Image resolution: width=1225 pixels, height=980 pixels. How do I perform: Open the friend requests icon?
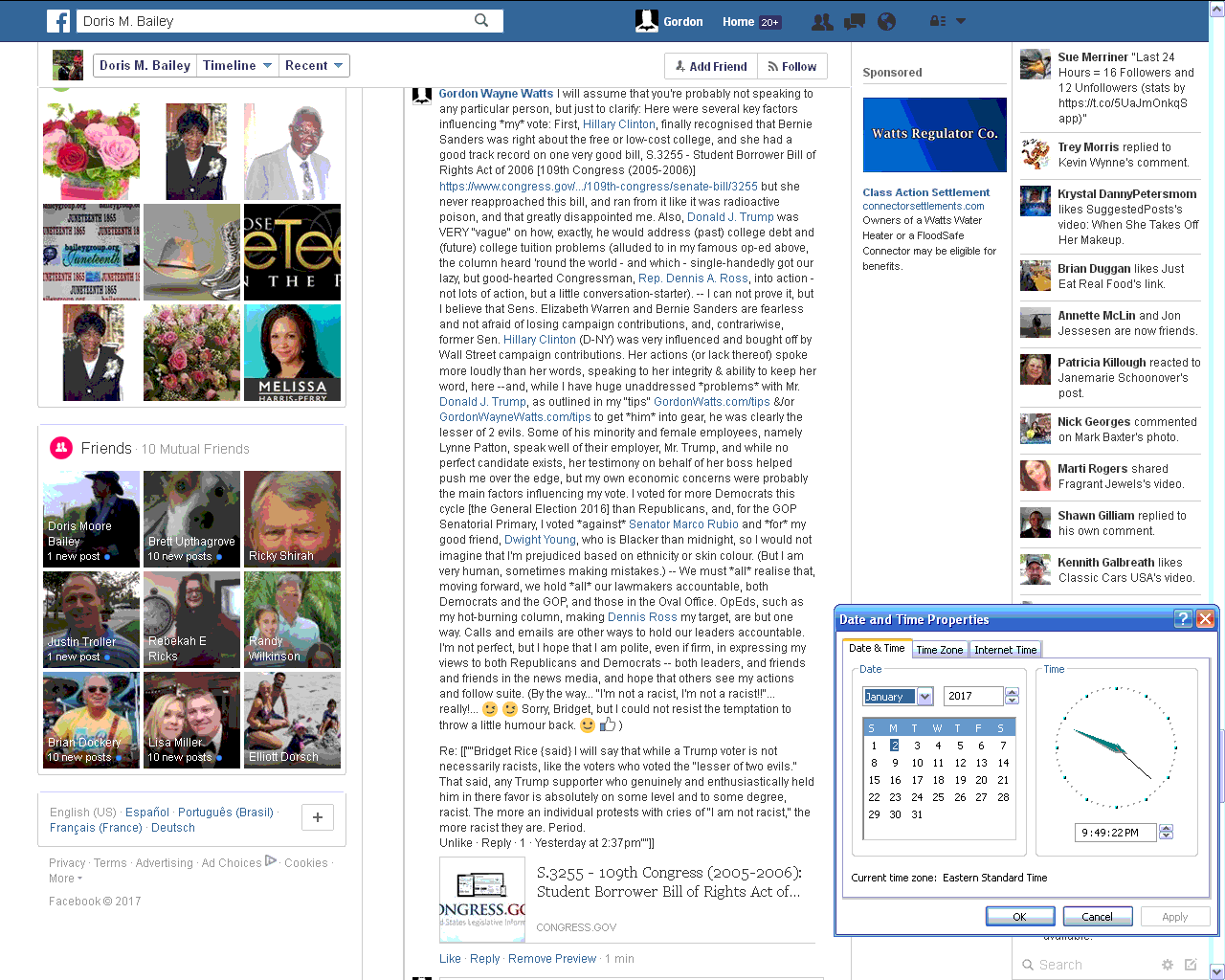[x=821, y=21]
